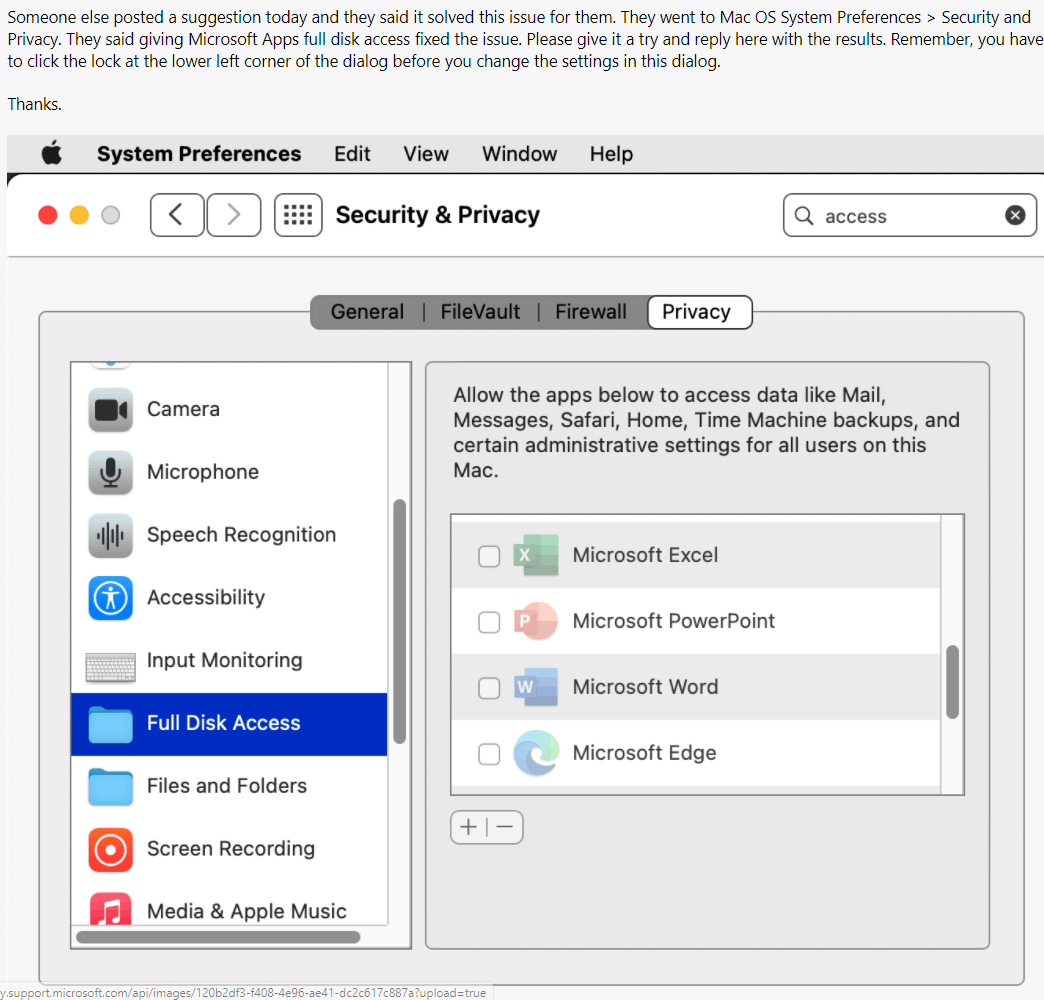Select the Microphone label in the list
1044x1000 pixels.
tap(202, 471)
